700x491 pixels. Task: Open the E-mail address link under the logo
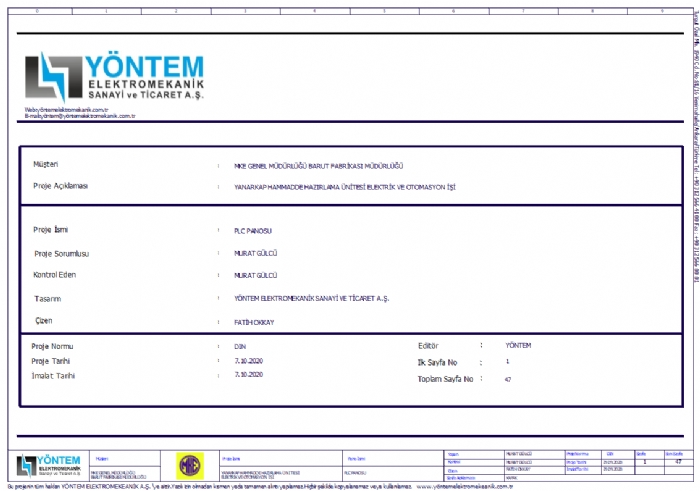(80, 116)
